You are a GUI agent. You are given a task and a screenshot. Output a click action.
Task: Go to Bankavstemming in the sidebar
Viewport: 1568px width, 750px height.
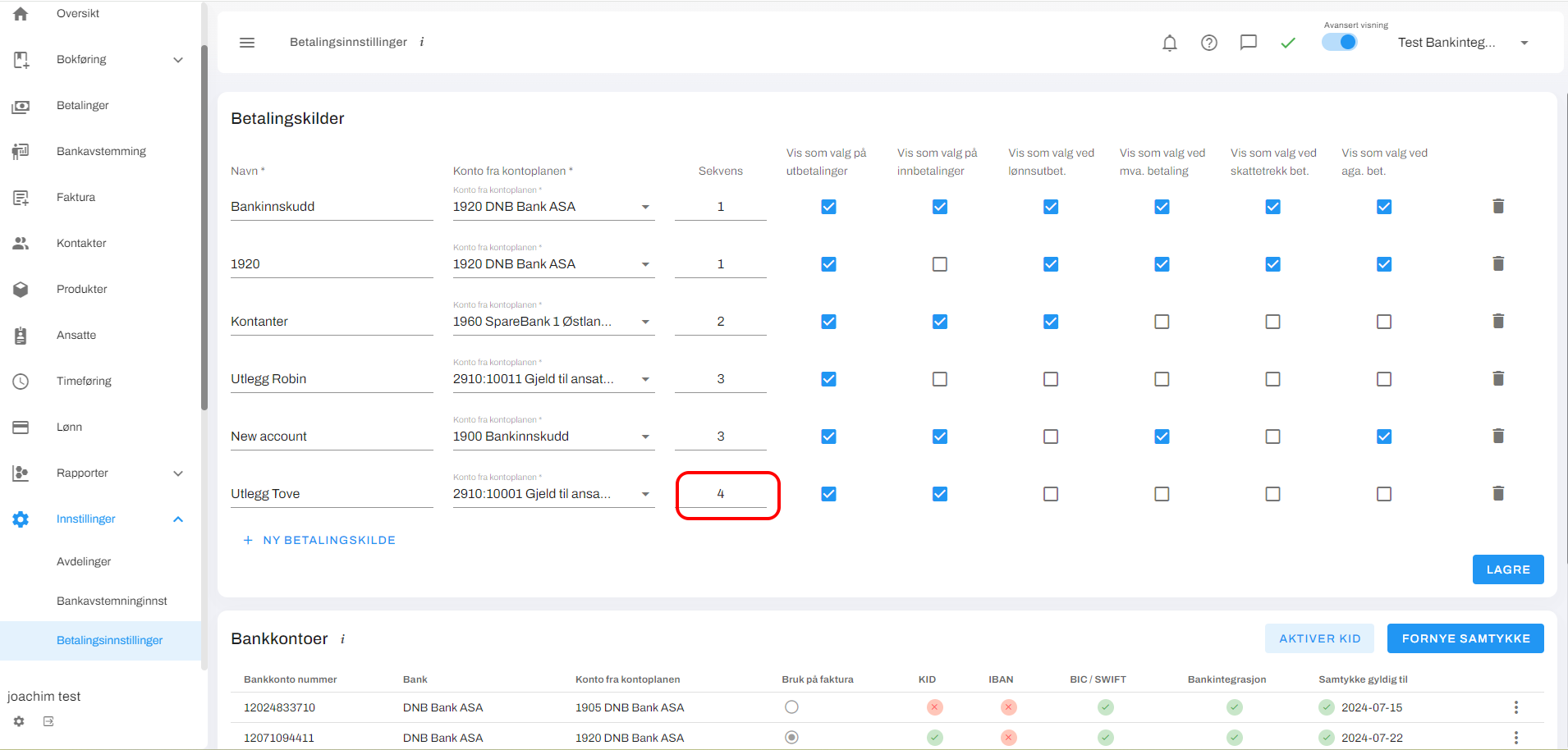point(100,152)
